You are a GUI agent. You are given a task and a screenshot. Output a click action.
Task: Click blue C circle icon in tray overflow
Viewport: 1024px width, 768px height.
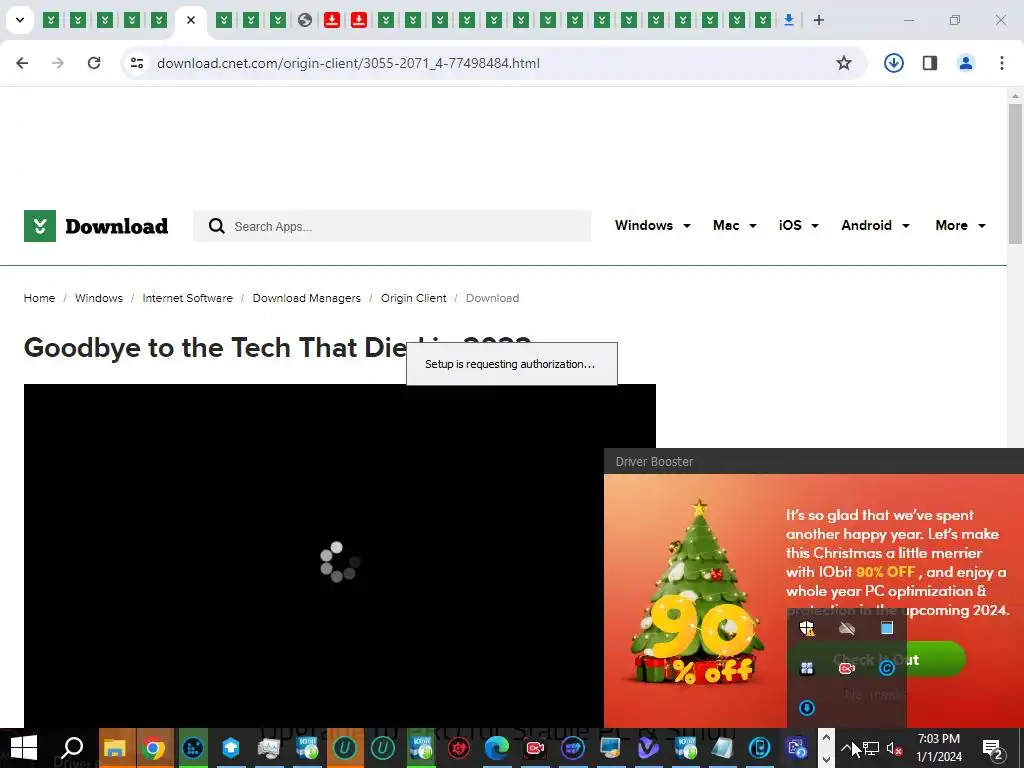tap(887, 668)
